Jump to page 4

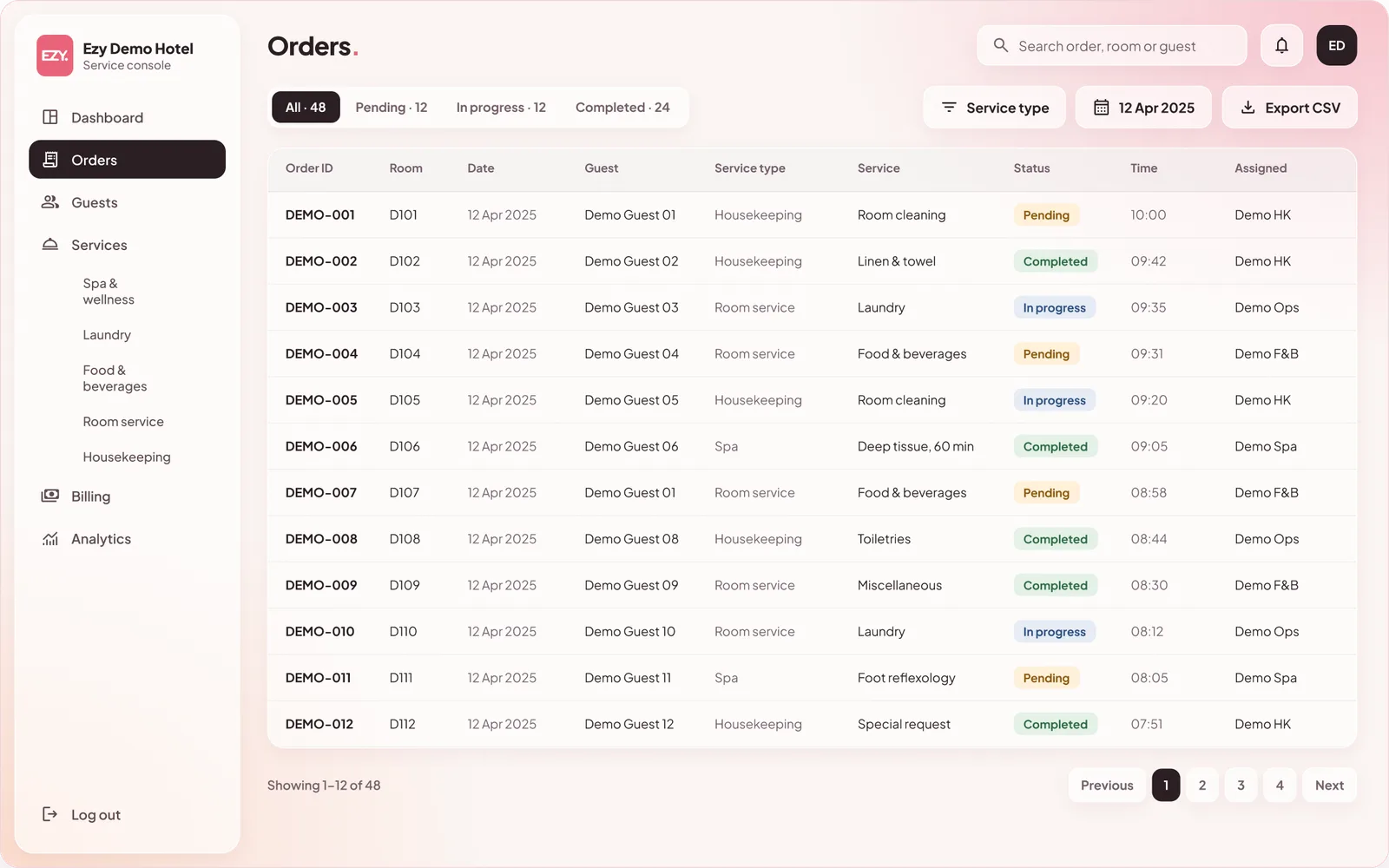(x=1280, y=786)
